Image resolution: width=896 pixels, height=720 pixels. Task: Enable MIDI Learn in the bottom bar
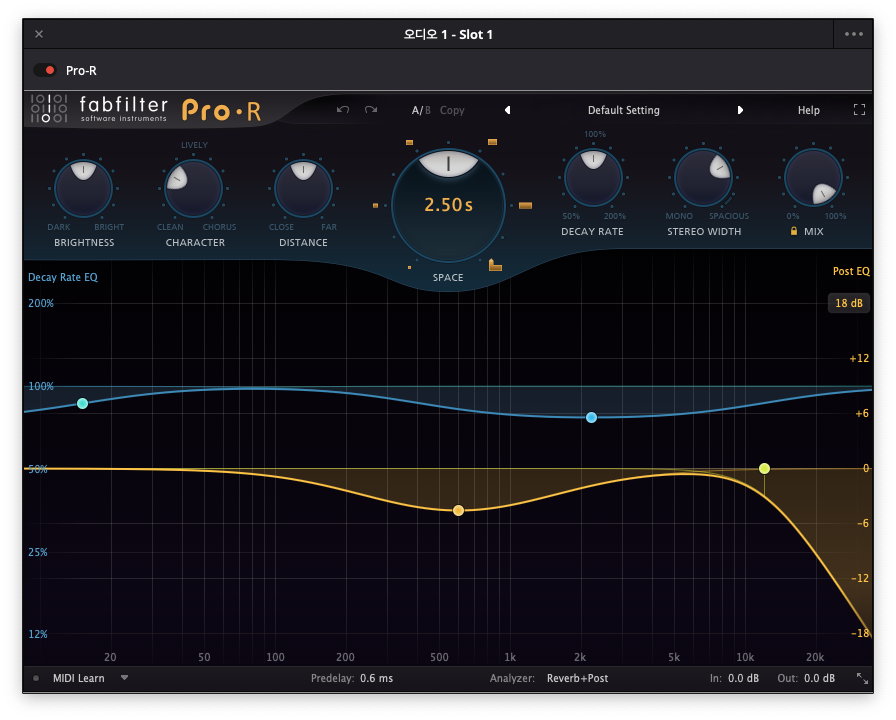point(78,678)
